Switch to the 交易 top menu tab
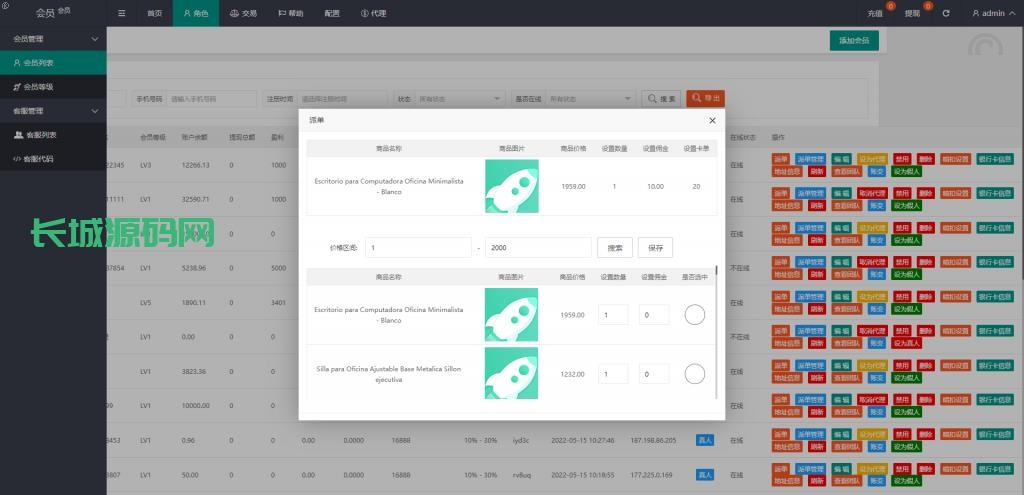Screen dimensions: 1024x495 (242, 13)
